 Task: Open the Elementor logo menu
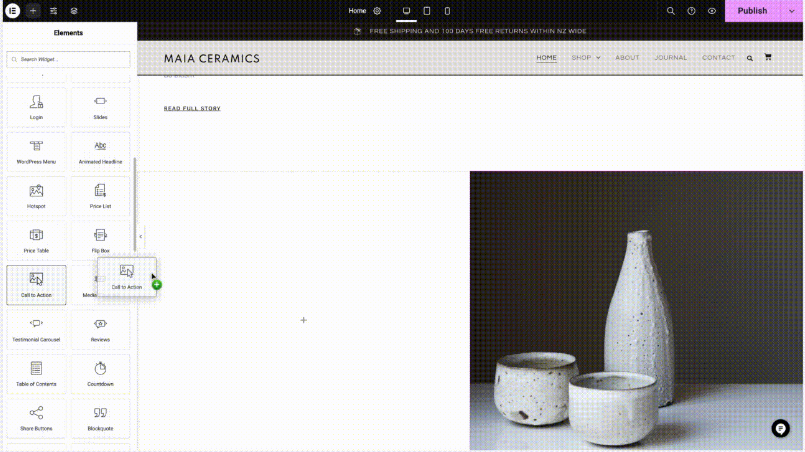point(12,10)
